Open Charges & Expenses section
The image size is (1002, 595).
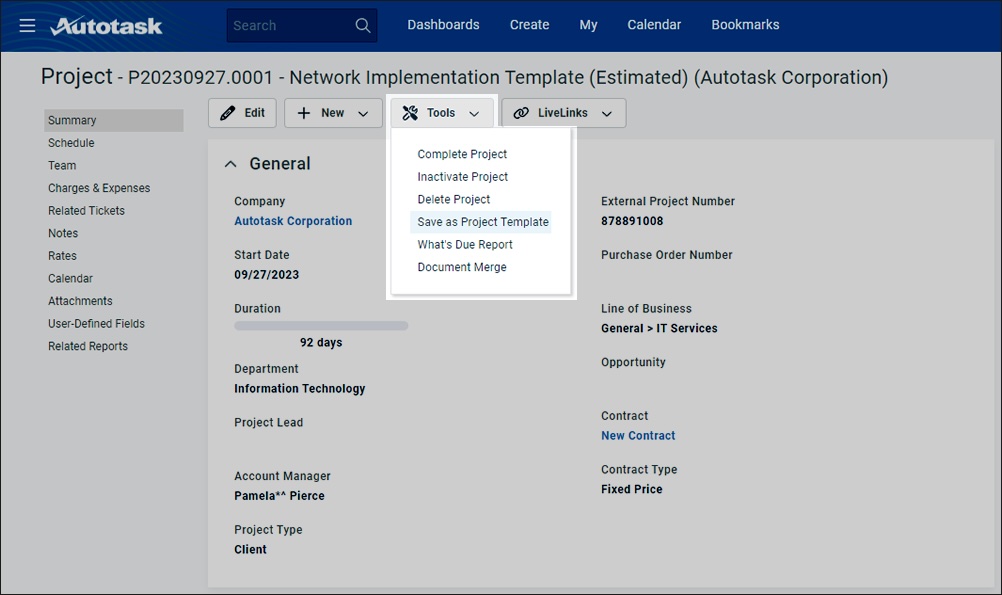click(99, 188)
